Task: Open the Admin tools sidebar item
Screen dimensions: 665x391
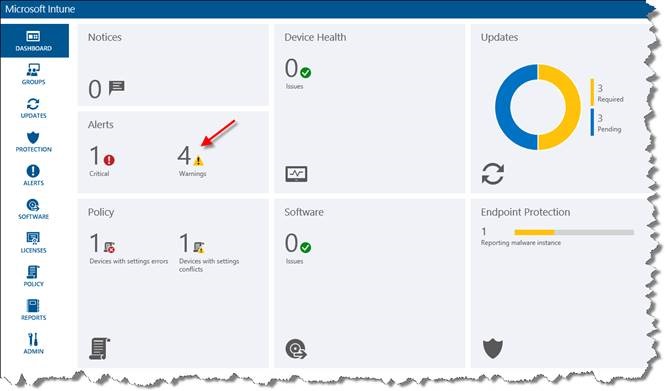Action: coord(34,344)
